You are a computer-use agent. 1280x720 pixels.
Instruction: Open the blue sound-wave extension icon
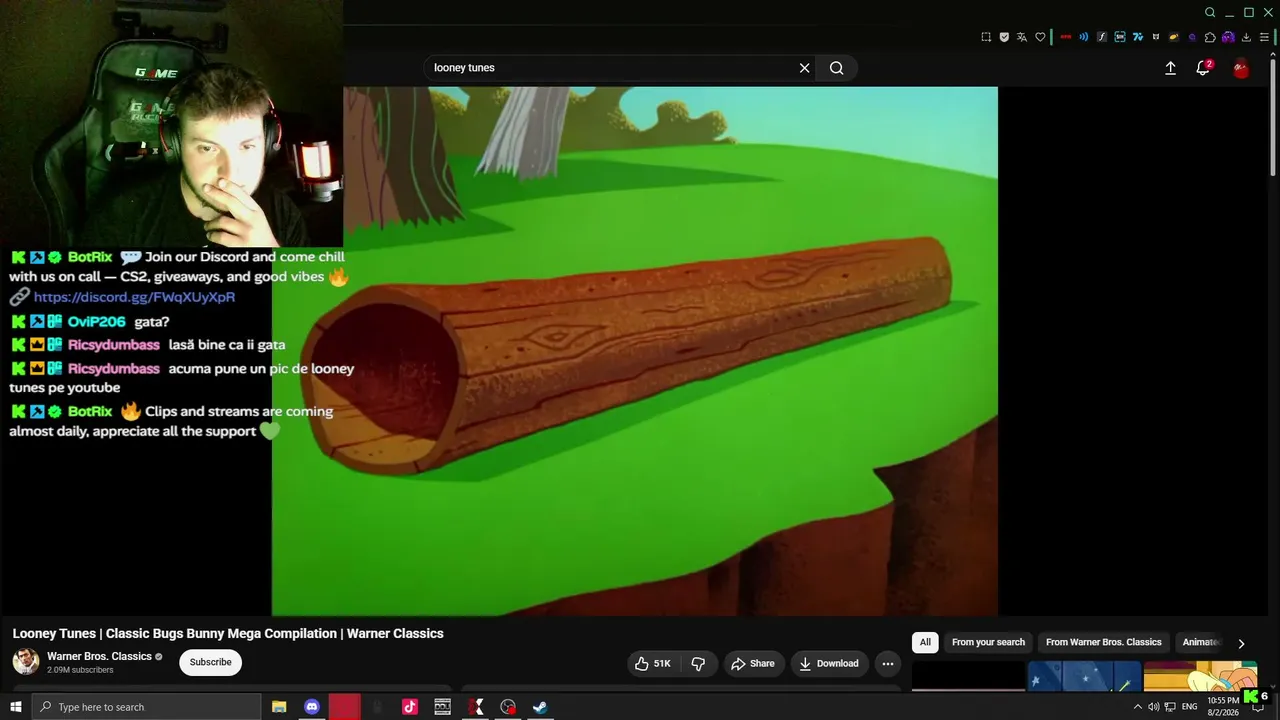click(1084, 37)
